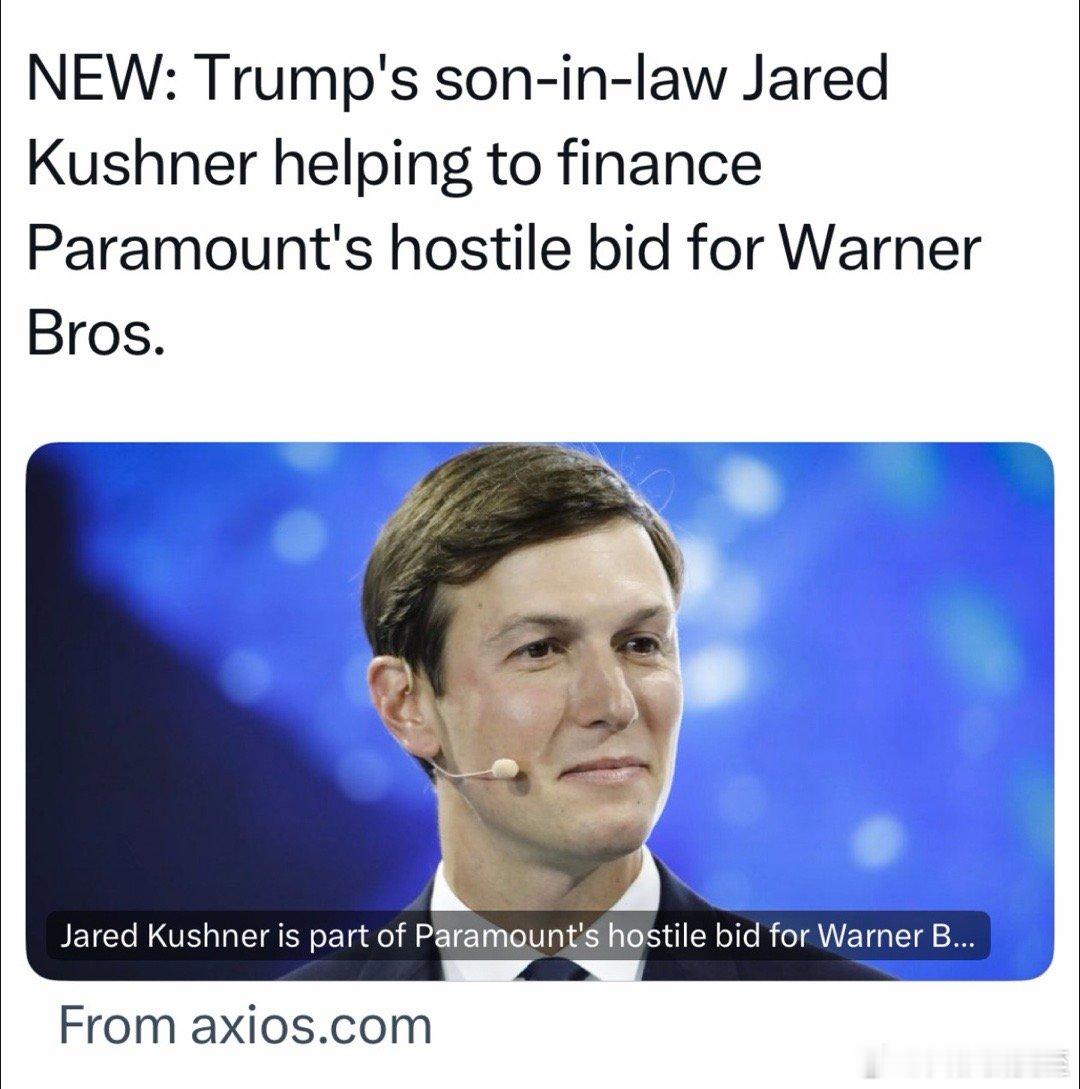Click the caption overlay on the preview card
This screenshot has height=1089, width=1080.
click(518, 936)
